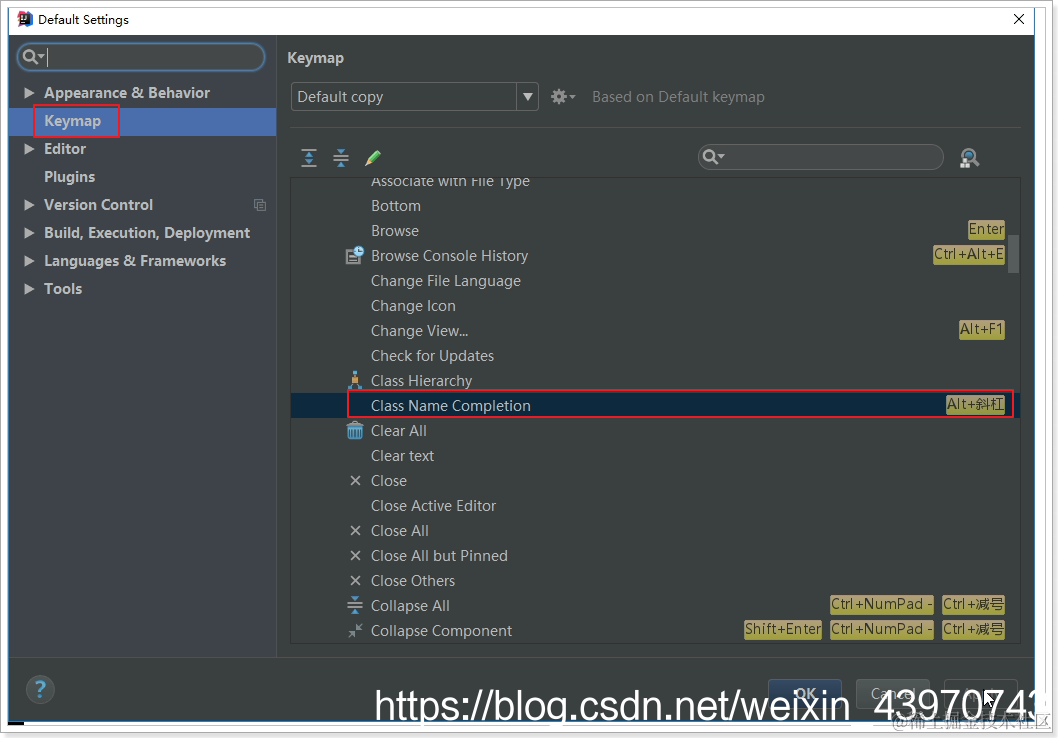
Task: Click the Enter shortcut label on Browse
Action: pyautogui.click(x=986, y=229)
